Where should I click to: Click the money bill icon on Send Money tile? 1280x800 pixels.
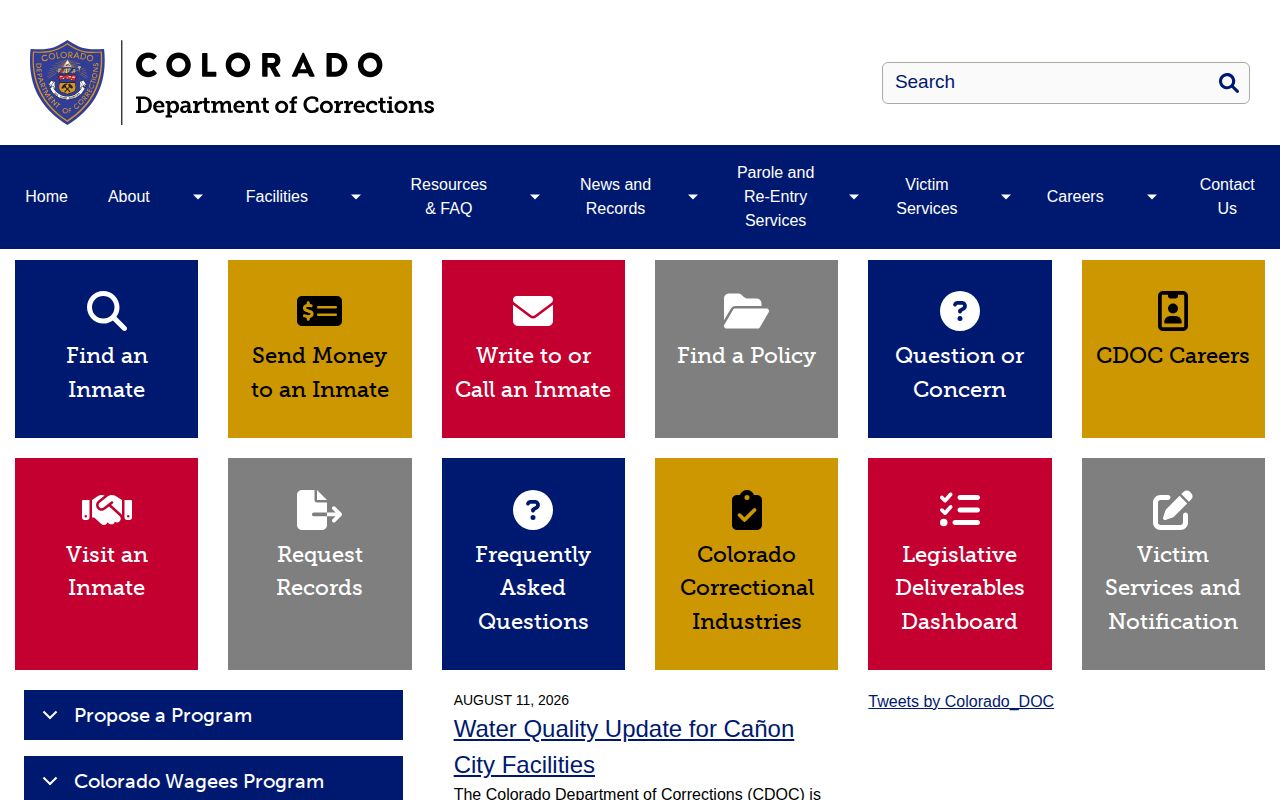click(x=320, y=311)
